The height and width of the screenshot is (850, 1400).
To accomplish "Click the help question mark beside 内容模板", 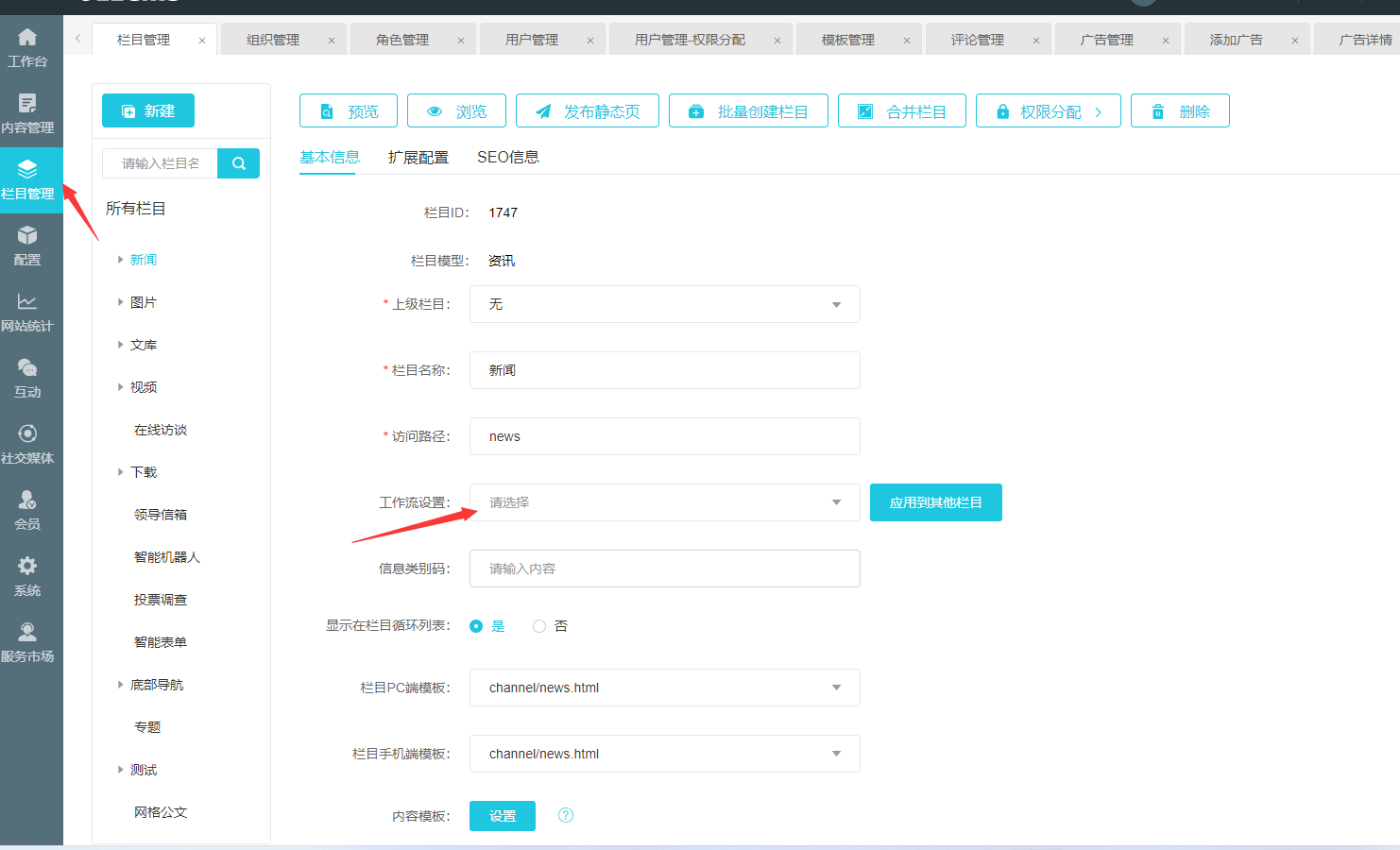I will [x=566, y=815].
